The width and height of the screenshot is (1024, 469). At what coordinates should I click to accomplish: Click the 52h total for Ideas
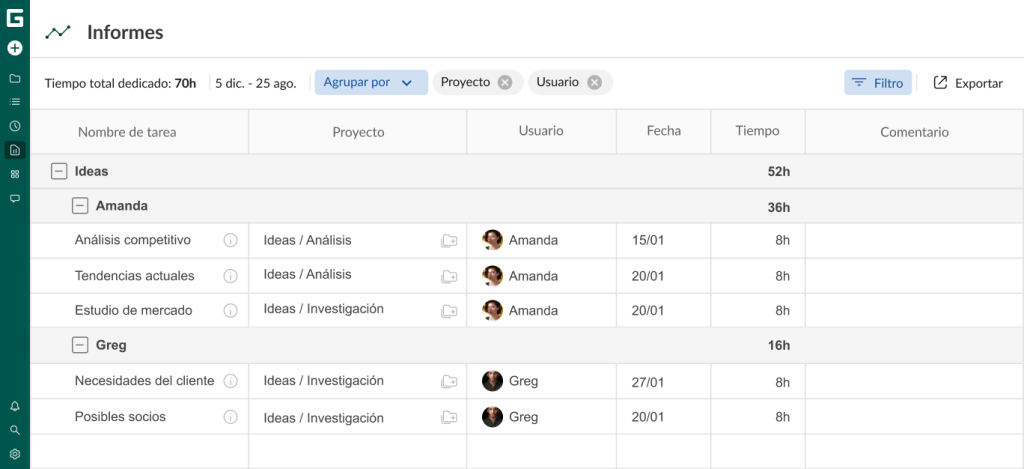pos(779,172)
